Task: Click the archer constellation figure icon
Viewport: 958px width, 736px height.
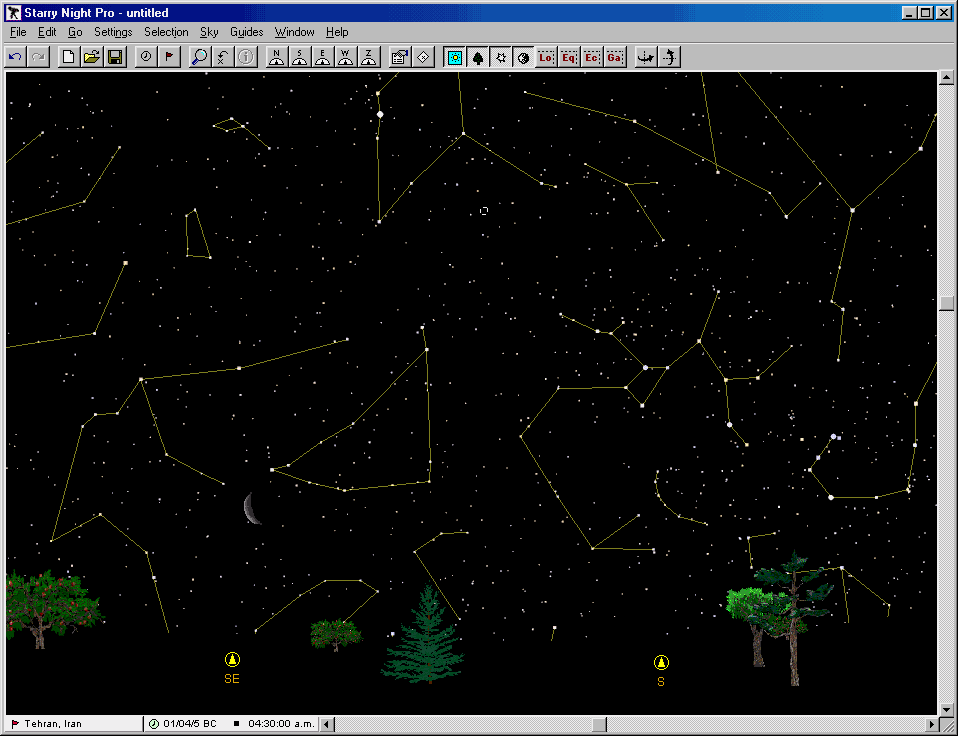Action: coord(669,57)
